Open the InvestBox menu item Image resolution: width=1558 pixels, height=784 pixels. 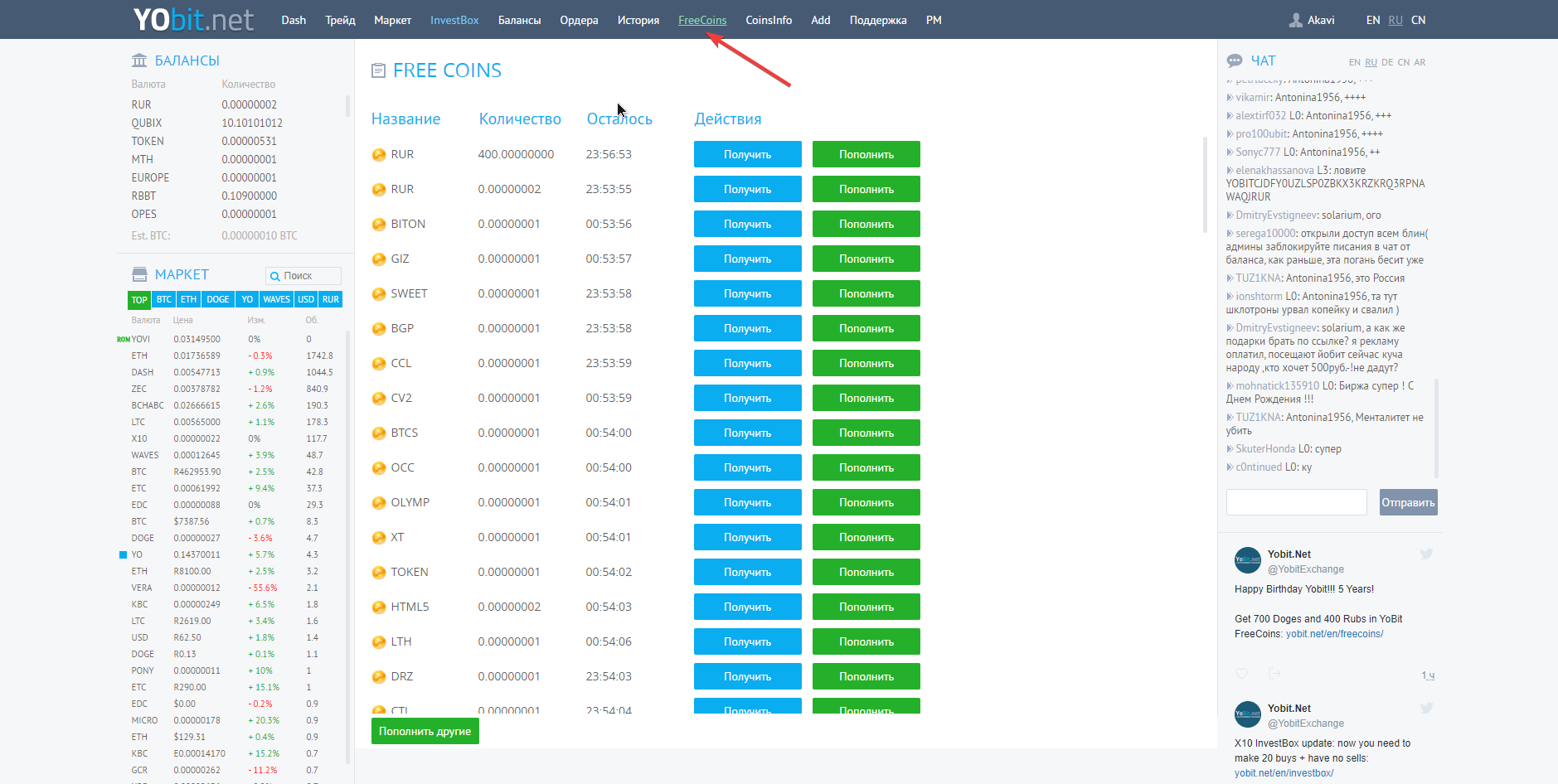(x=454, y=20)
